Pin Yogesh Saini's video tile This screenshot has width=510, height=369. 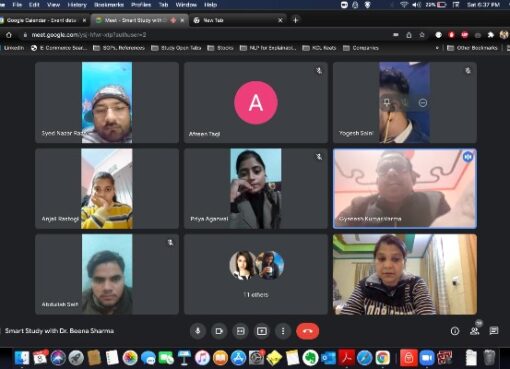pyautogui.click(x=387, y=103)
